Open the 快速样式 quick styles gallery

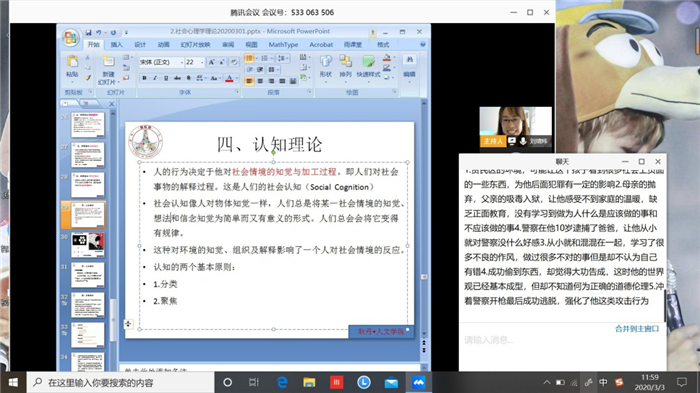point(368,66)
